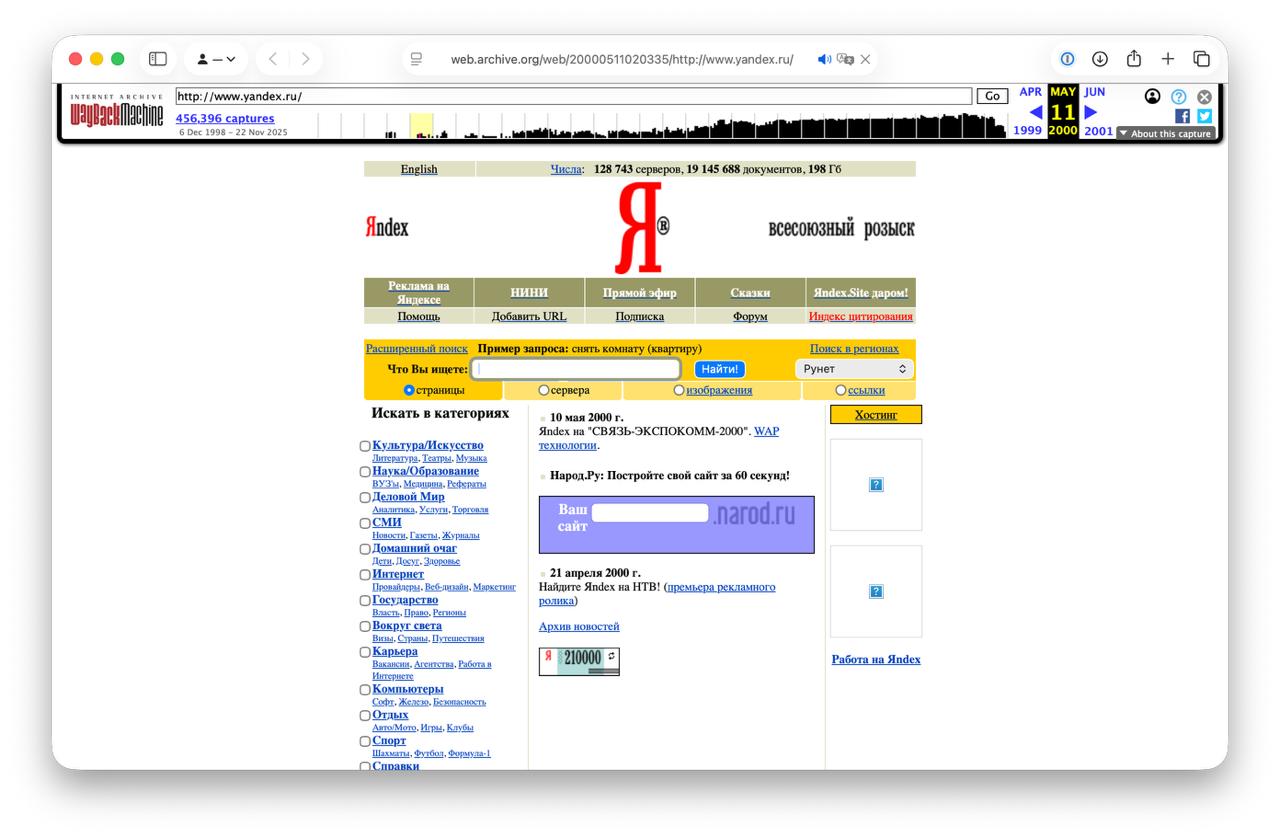This screenshot has width=1280, height=838.
Task: Enable the СМИ category checkbox
Action: 365,524
